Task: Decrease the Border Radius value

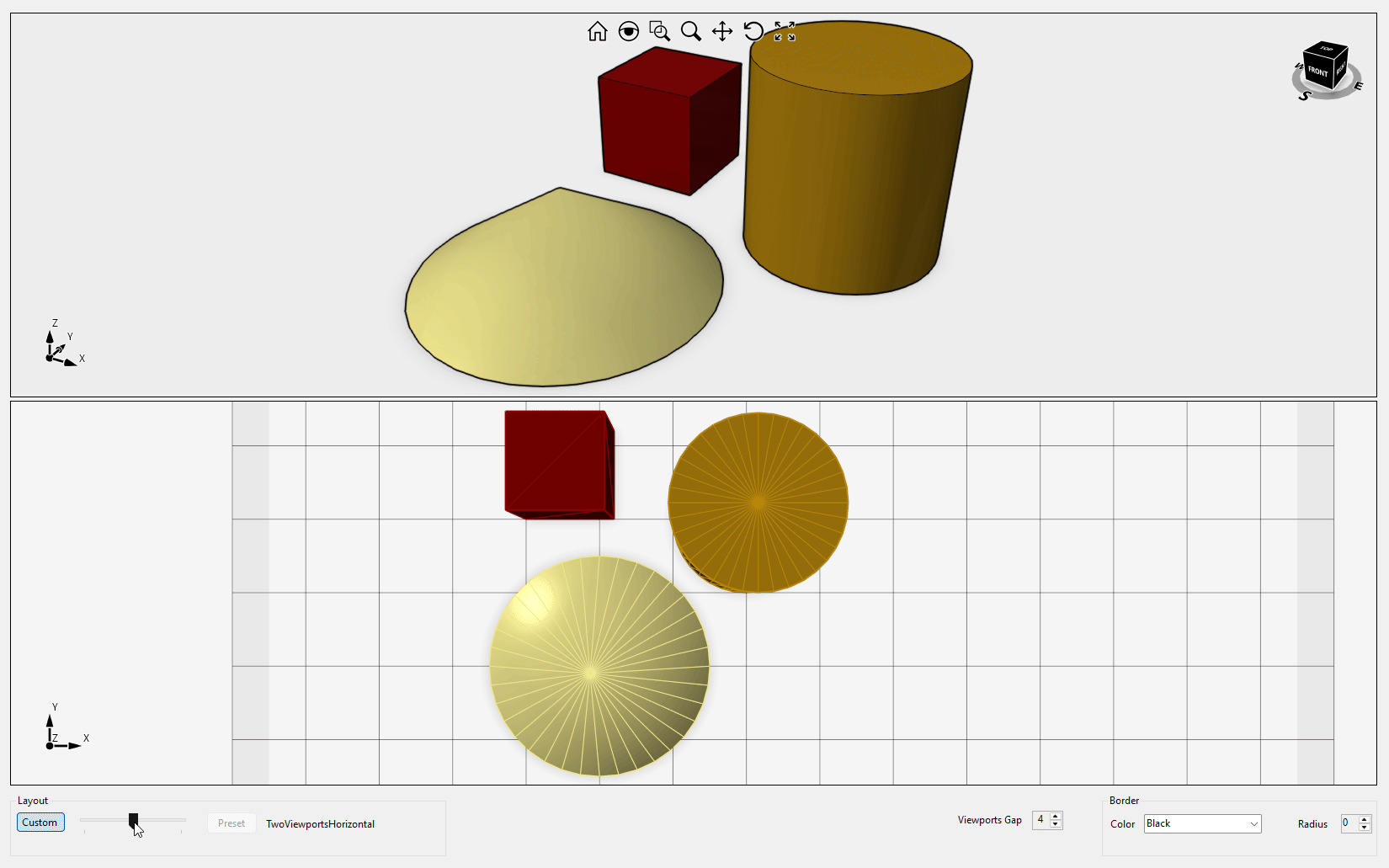Action: coord(1365,828)
